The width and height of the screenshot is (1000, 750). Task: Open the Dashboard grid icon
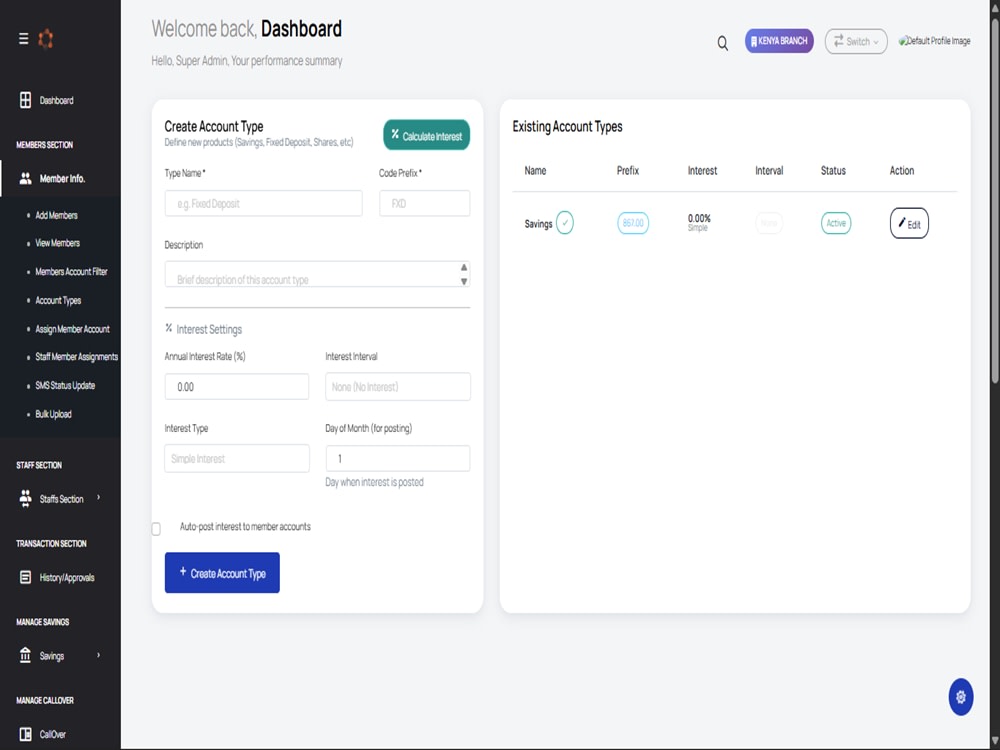(26, 100)
